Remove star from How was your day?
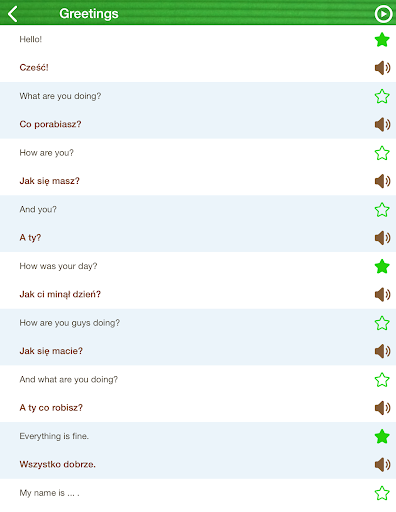This screenshot has height=512, width=396. tap(382, 266)
